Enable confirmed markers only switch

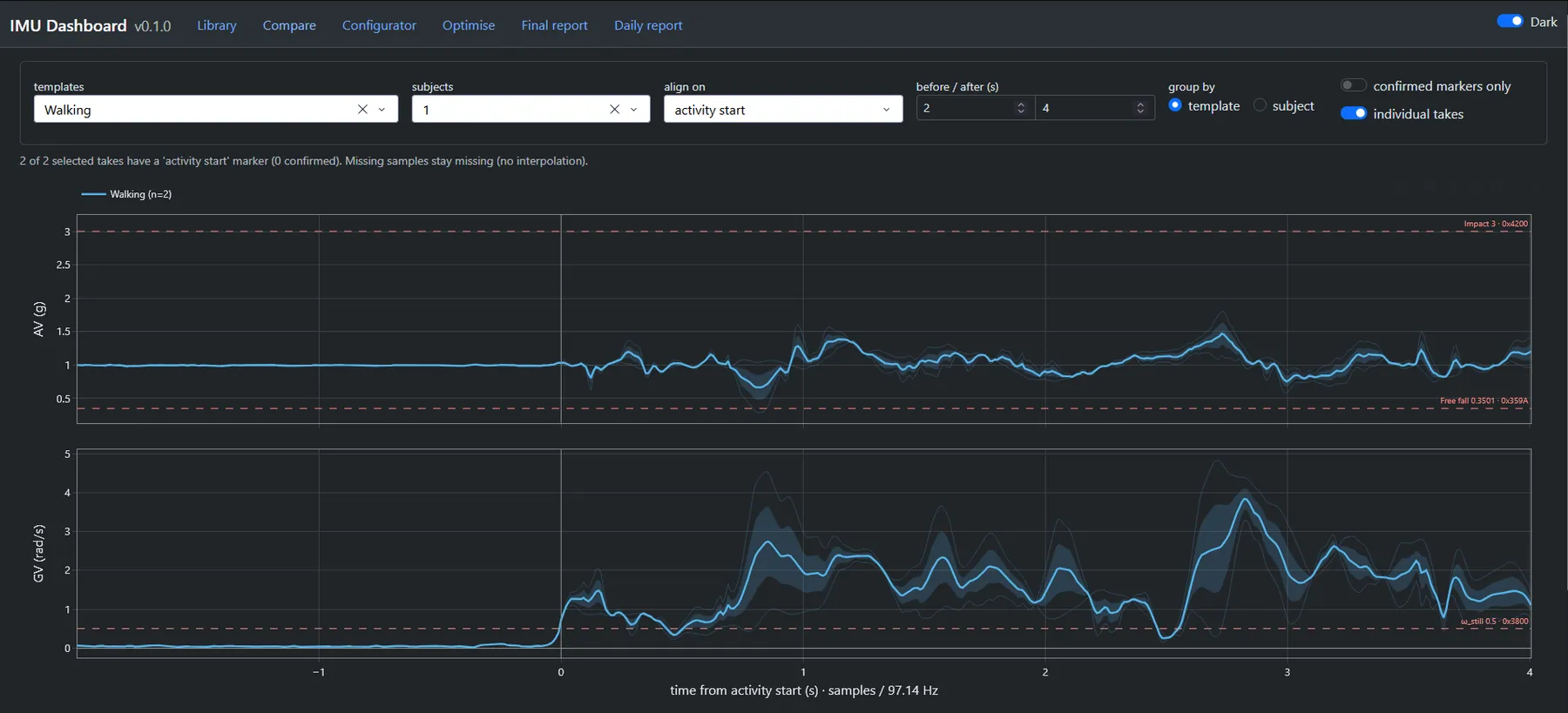(1353, 85)
